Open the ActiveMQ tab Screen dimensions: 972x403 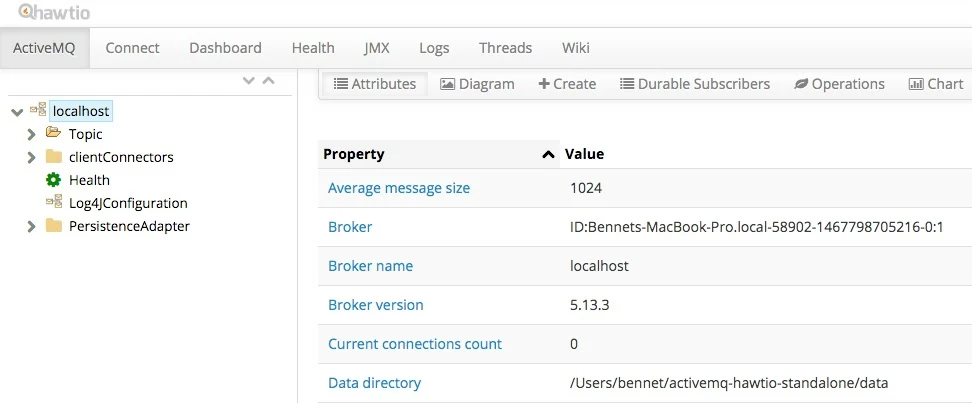tap(44, 48)
